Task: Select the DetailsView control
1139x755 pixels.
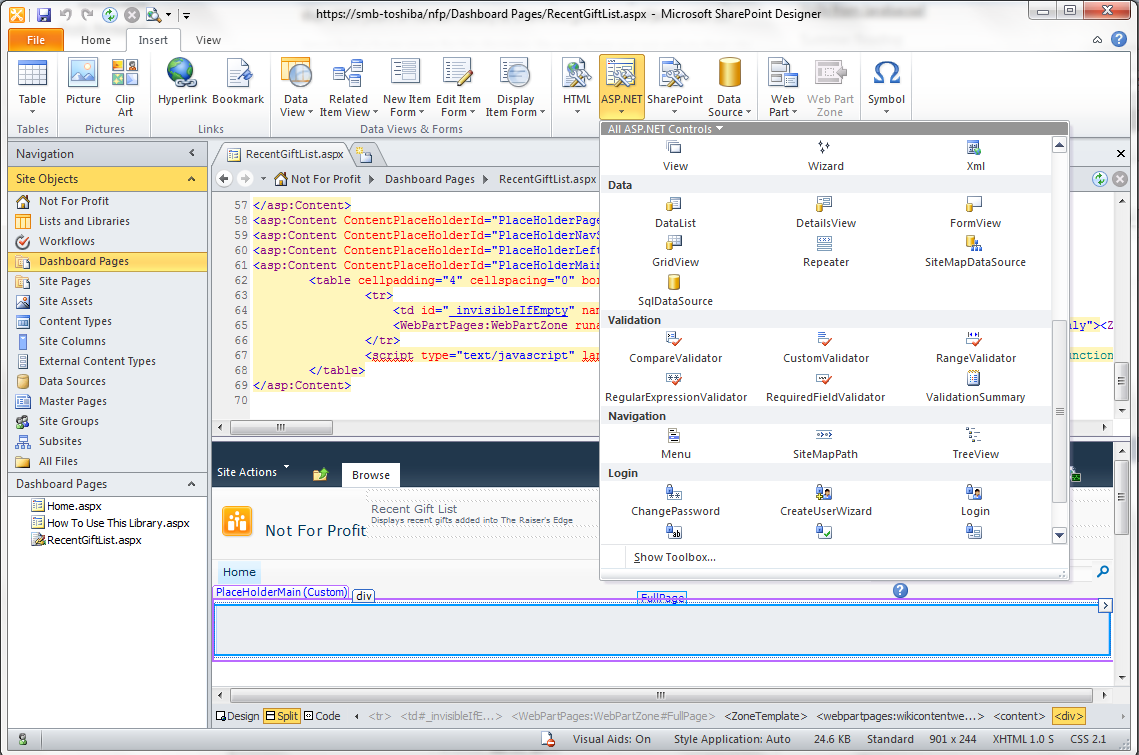Action: click(x=825, y=213)
